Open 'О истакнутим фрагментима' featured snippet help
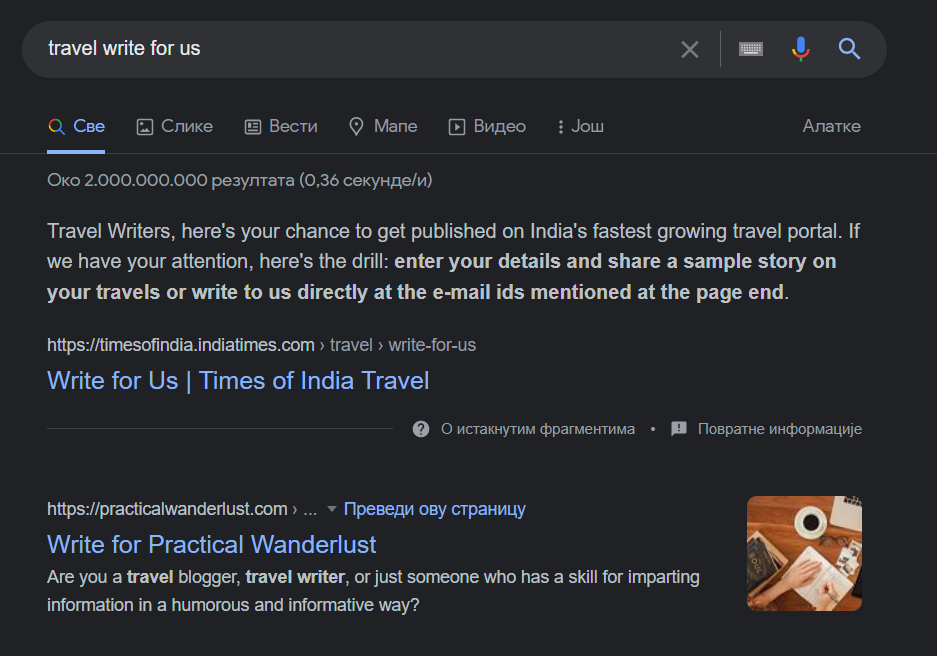Viewport: 937px width, 656px height. [x=538, y=429]
